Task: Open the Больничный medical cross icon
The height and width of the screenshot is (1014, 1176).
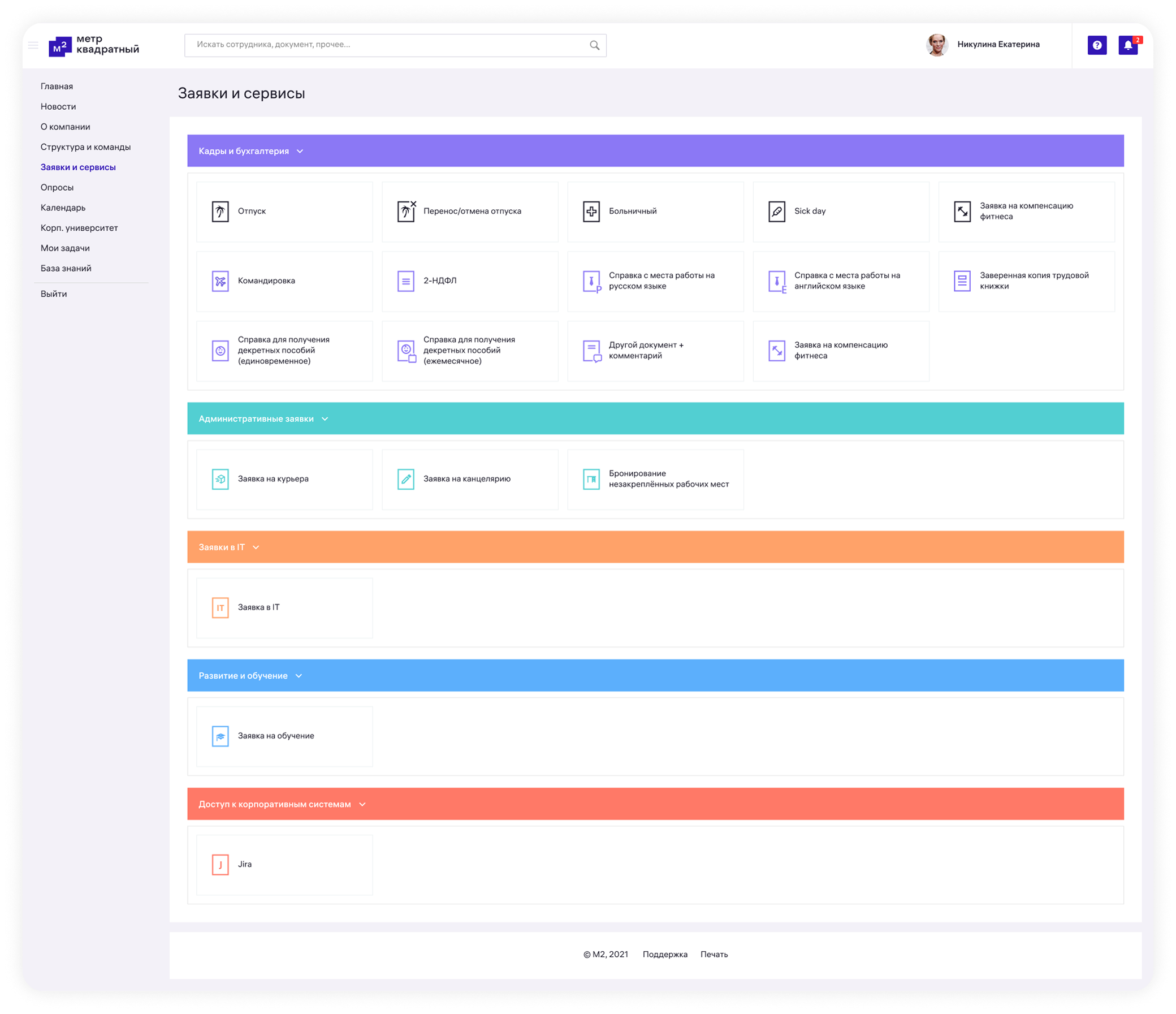Action: [591, 212]
